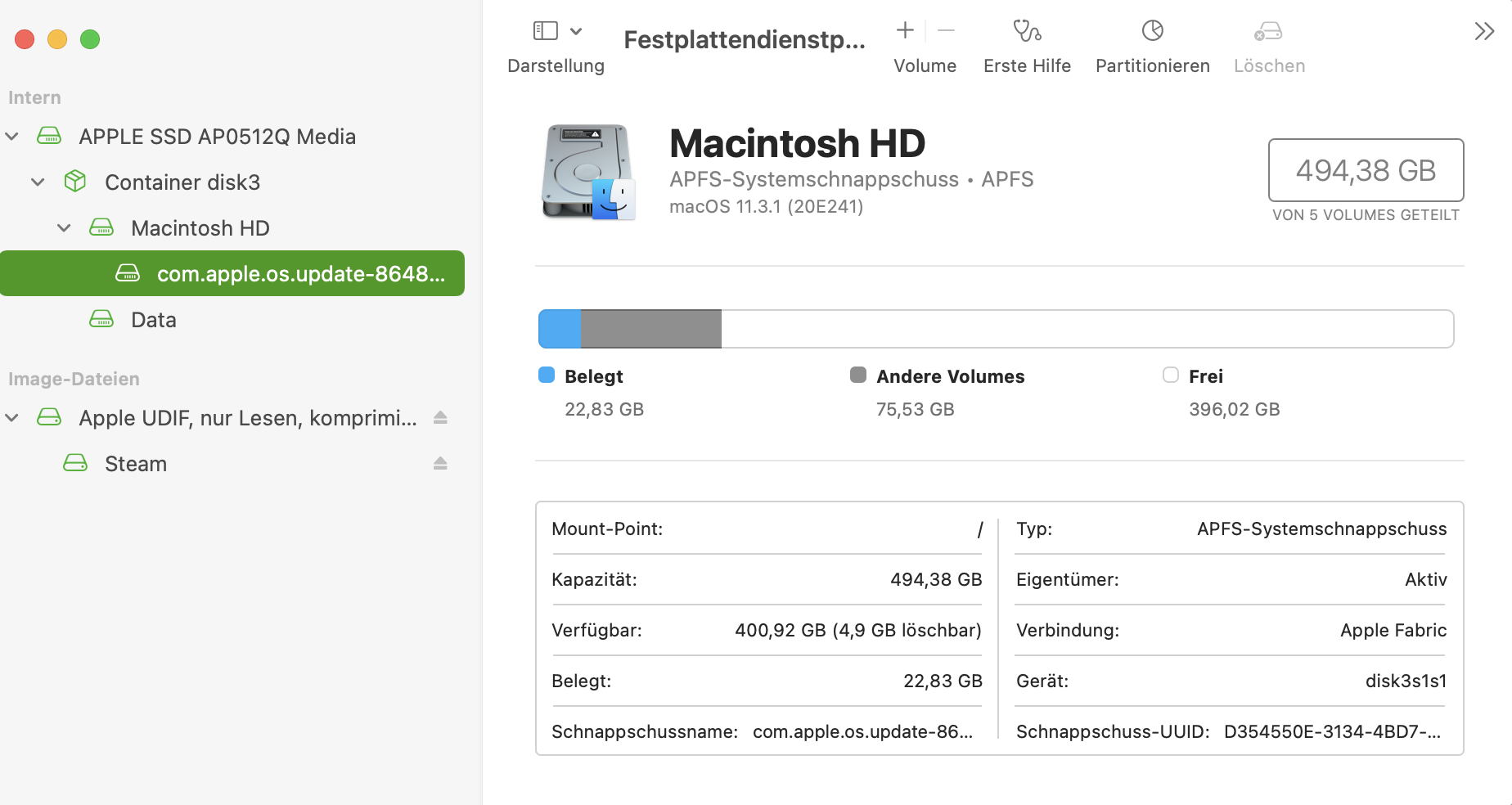Click the Löschen toolbar label
This screenshot has width=1512, height=805.
click(1270, 66)
